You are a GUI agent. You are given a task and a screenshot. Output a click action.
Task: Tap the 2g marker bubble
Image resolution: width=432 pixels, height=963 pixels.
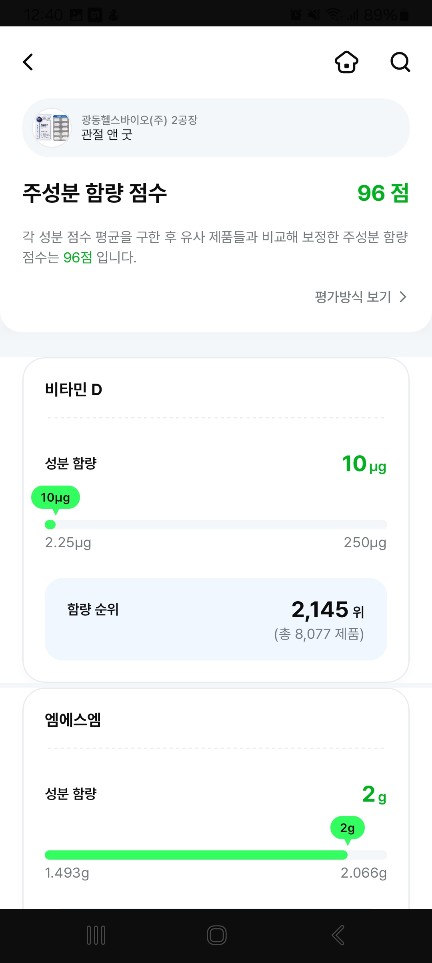coord(347,828)
